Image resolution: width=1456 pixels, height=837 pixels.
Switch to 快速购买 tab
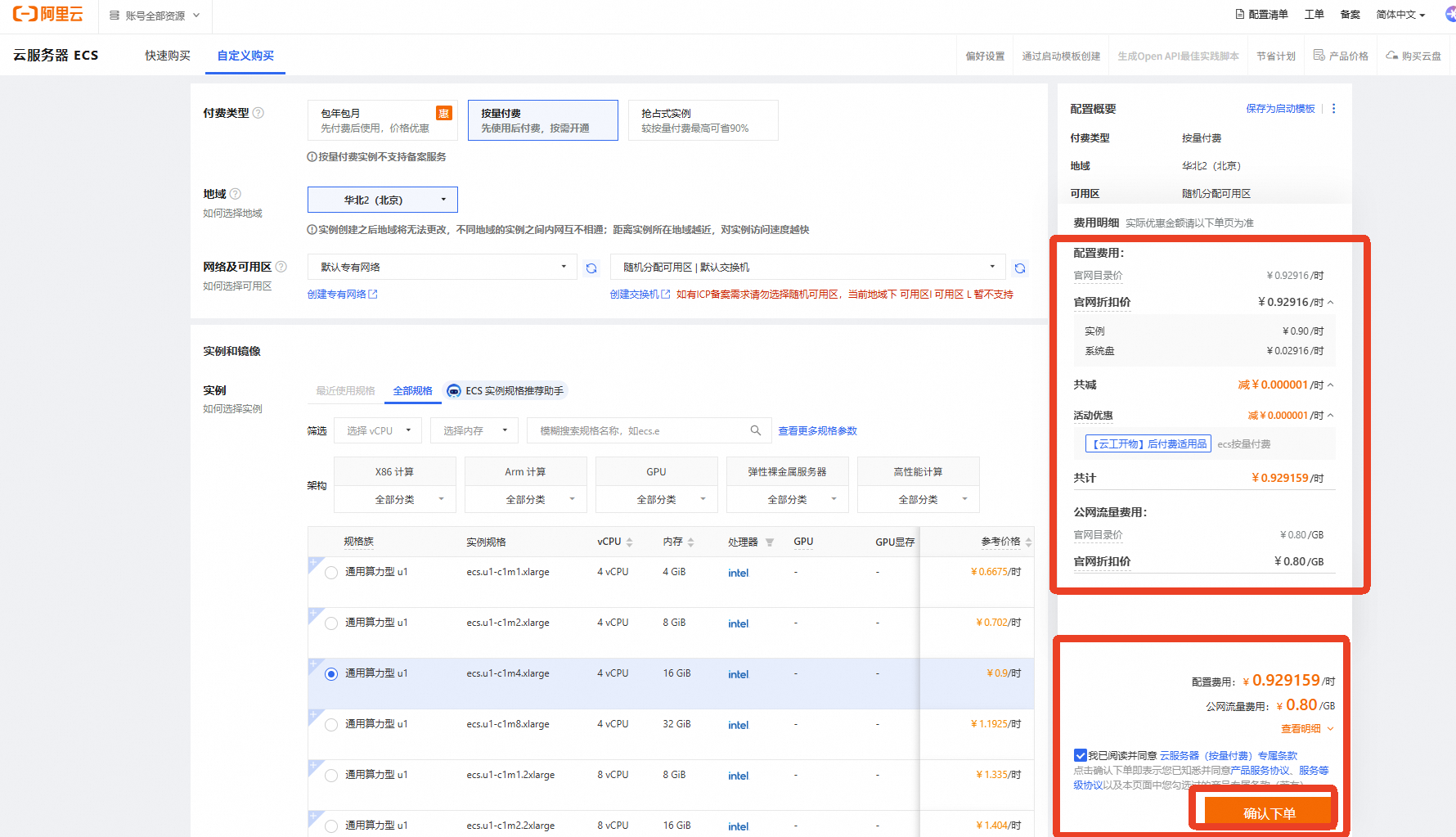(x=168, y=56)
